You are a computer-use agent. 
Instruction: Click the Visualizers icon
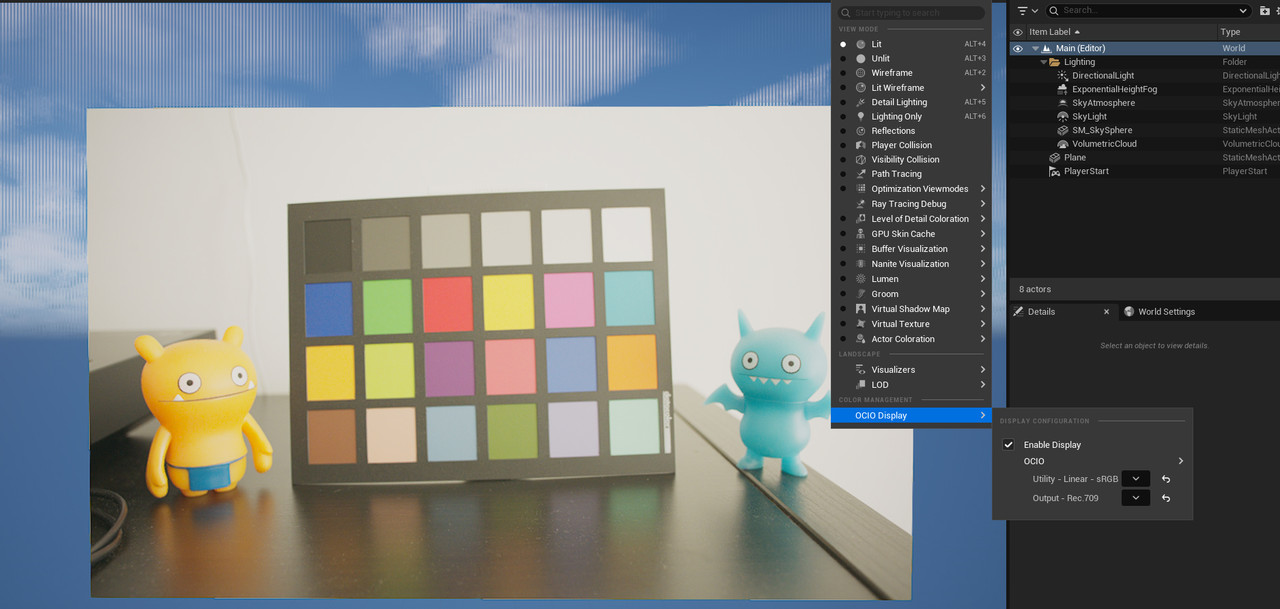tap(861, 370)
